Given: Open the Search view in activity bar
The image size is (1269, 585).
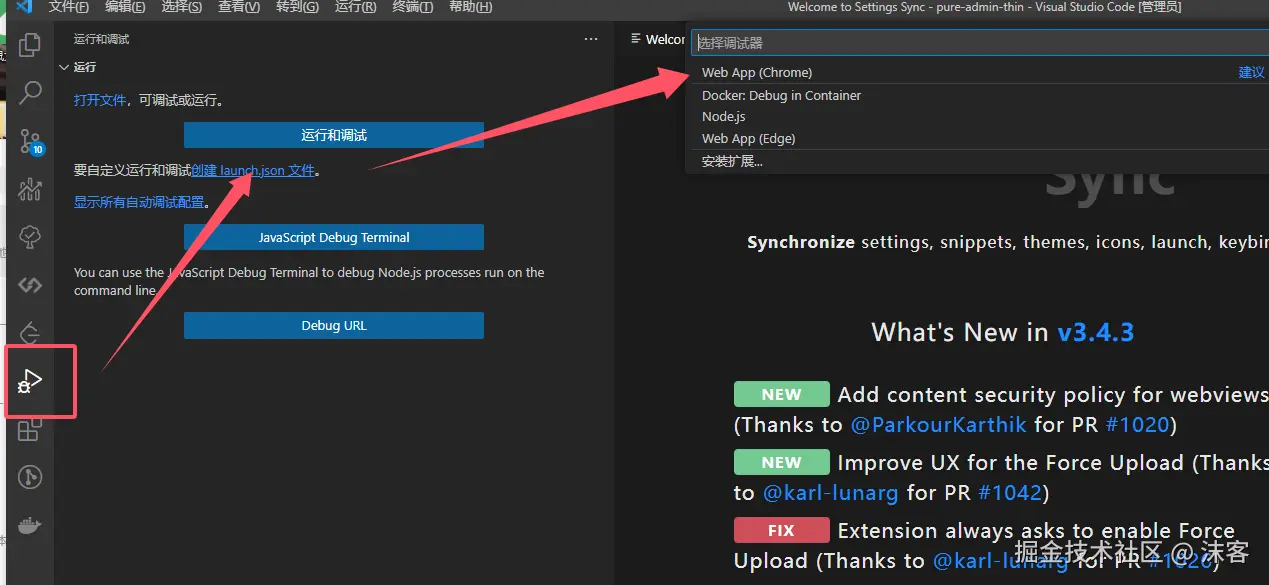Looking at the screenshot, I should (x=31, y=93).
